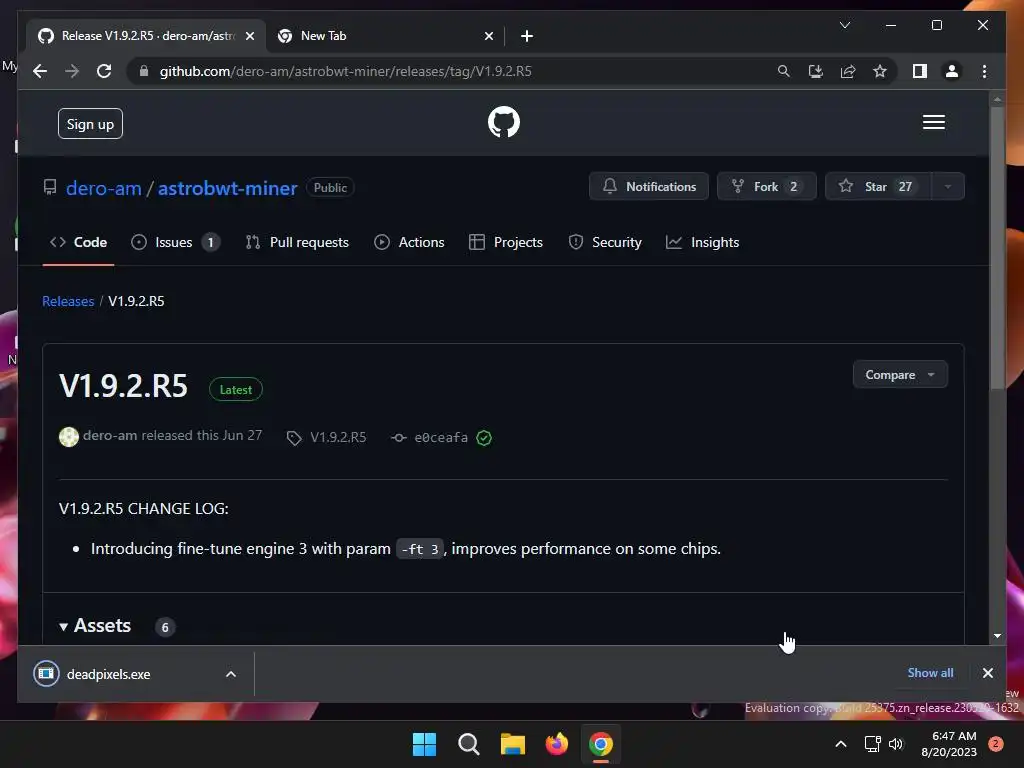
Task: Click the browser forward arrow
Action: click(x=72, y=71)
